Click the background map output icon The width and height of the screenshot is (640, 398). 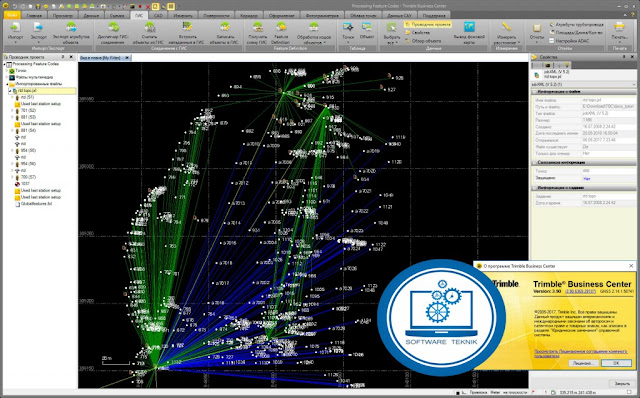tap(469, 27)
